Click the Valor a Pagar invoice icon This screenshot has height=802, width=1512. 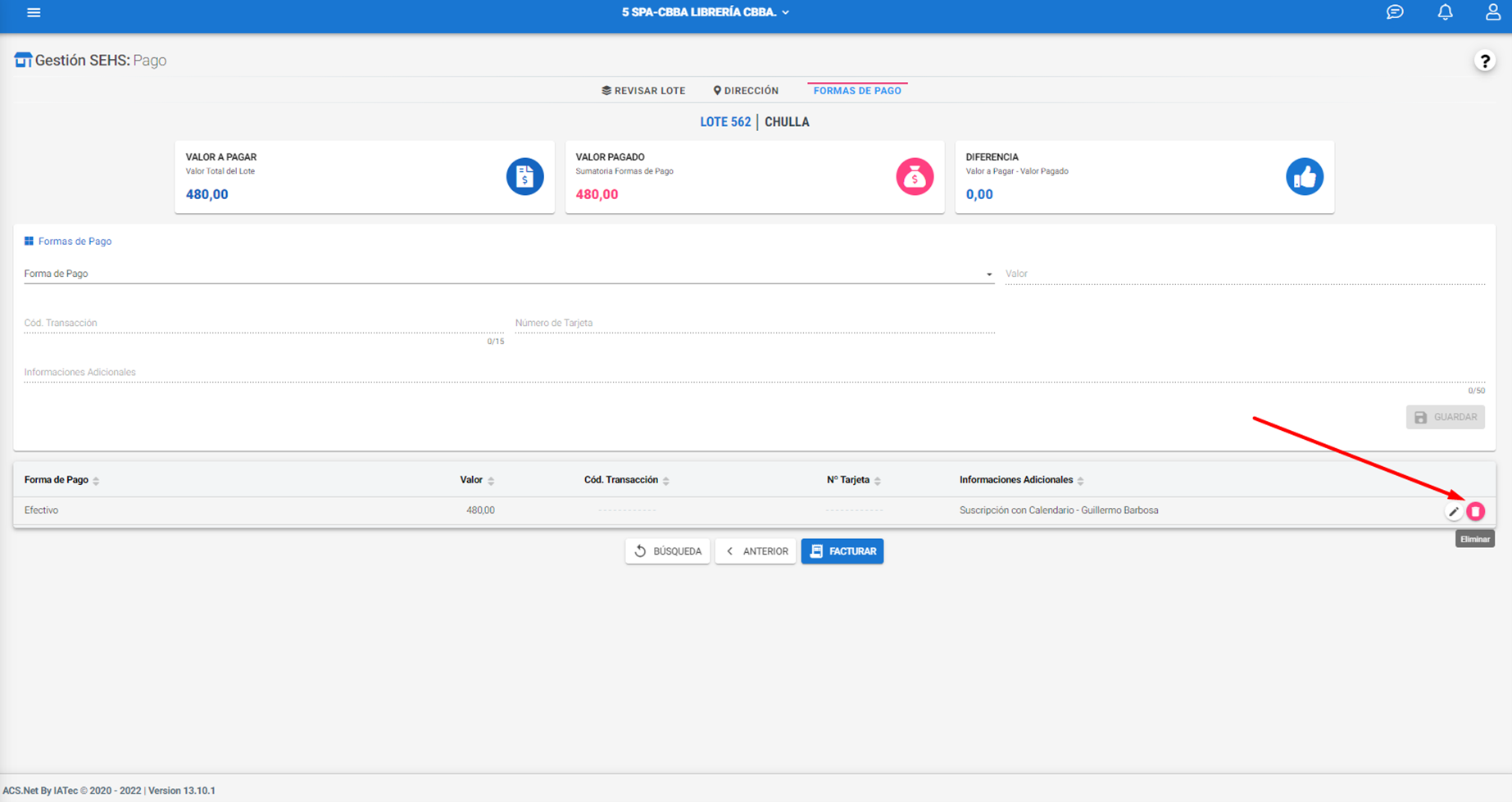point(524,177)
